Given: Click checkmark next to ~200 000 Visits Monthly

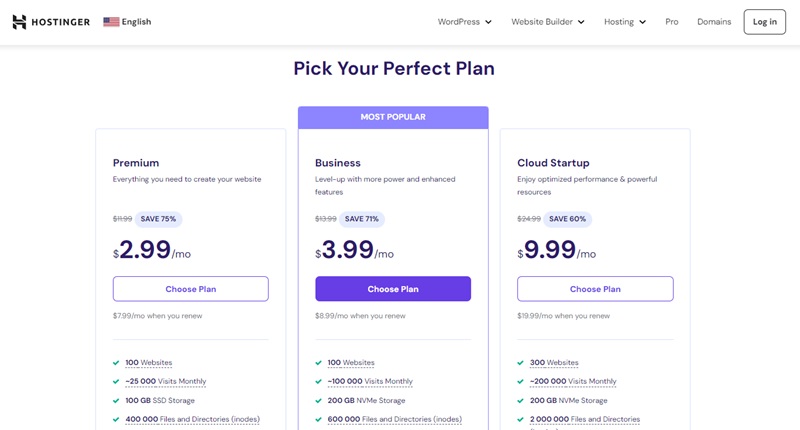Looking at the screenshot, I should [520, 382].
